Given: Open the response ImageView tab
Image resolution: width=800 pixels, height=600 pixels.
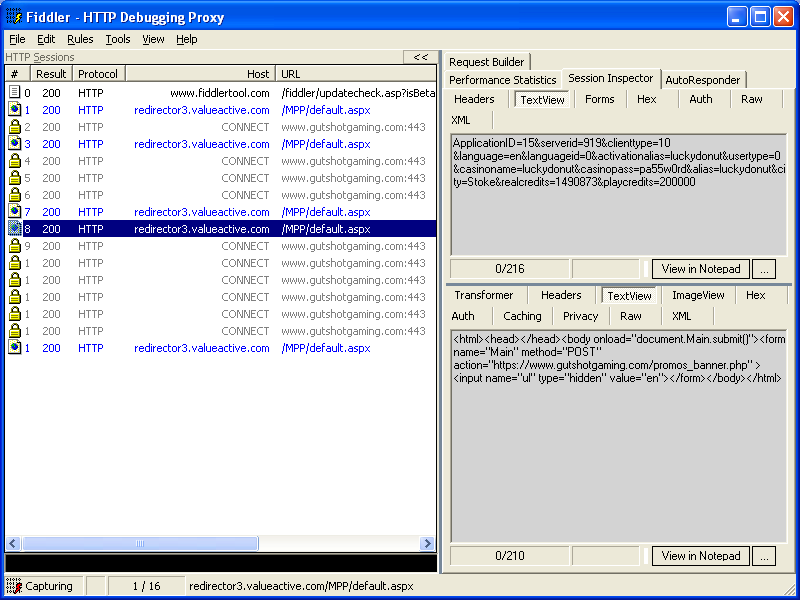Looking at the screenshot, I should [698, 295].
